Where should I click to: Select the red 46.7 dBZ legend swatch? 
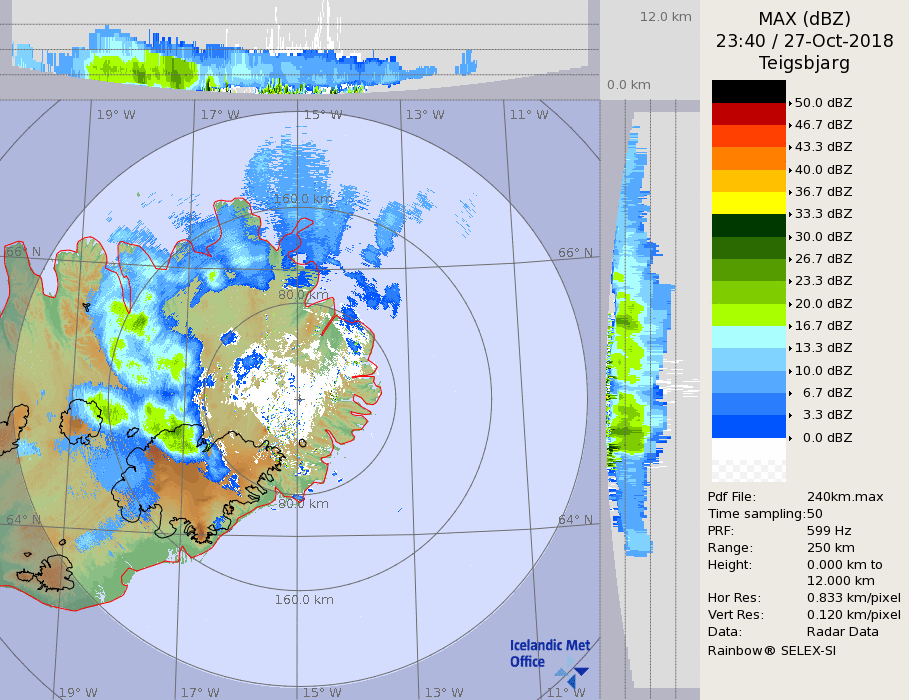click(x=748, y=113)
